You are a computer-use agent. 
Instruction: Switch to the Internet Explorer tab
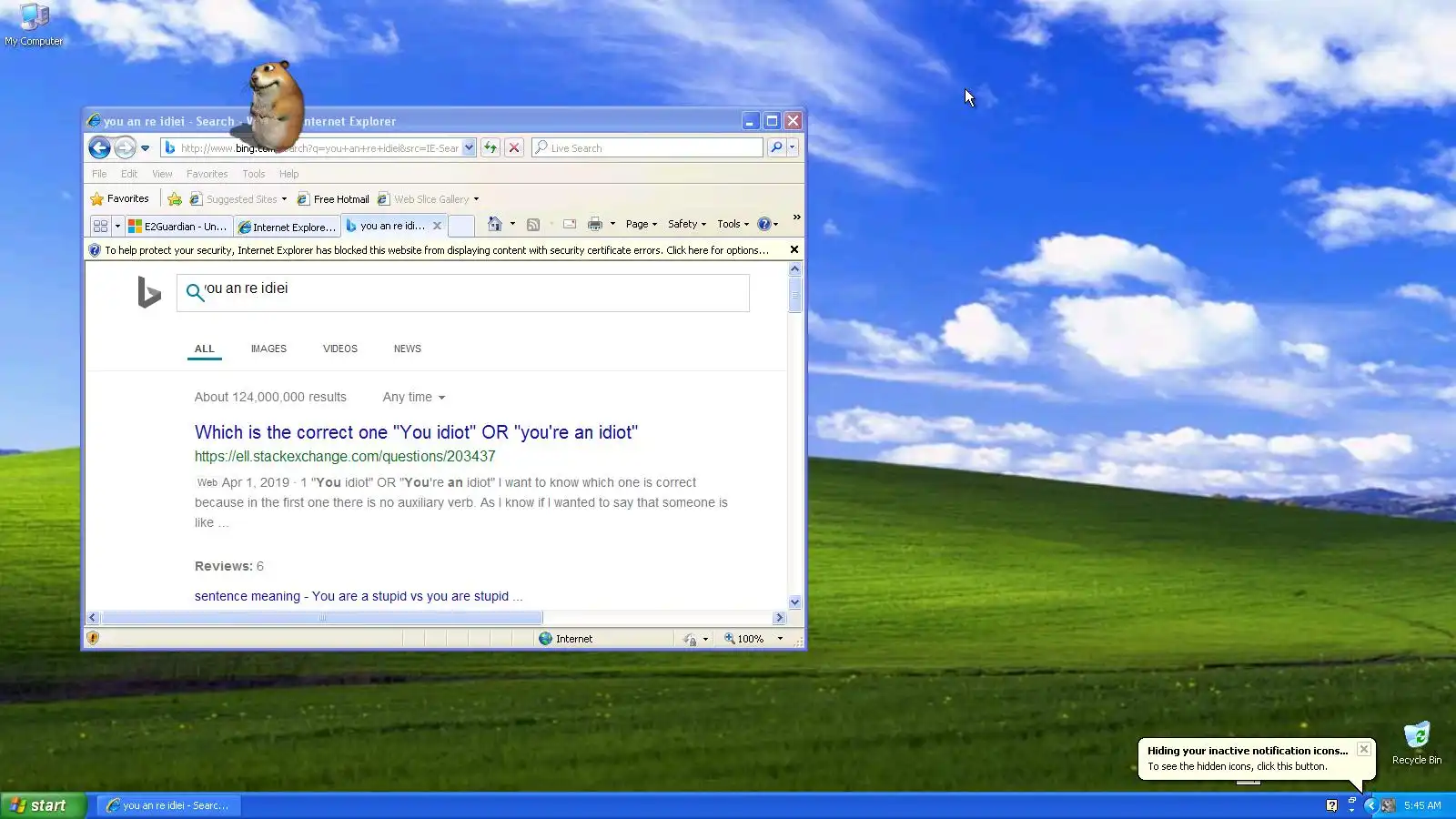tap(287, 227)
